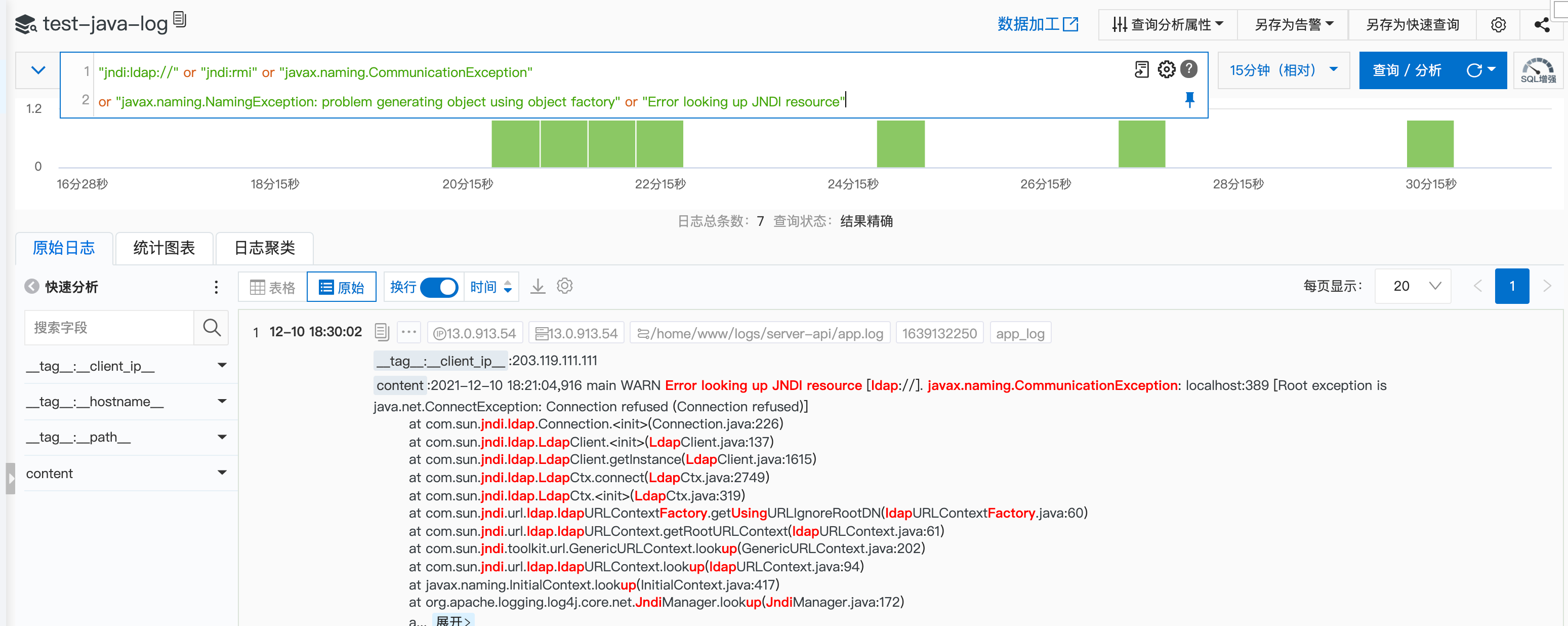Open 快速分析 more options menu
The width and height of the screenshot is (1568, 626).
216,287
